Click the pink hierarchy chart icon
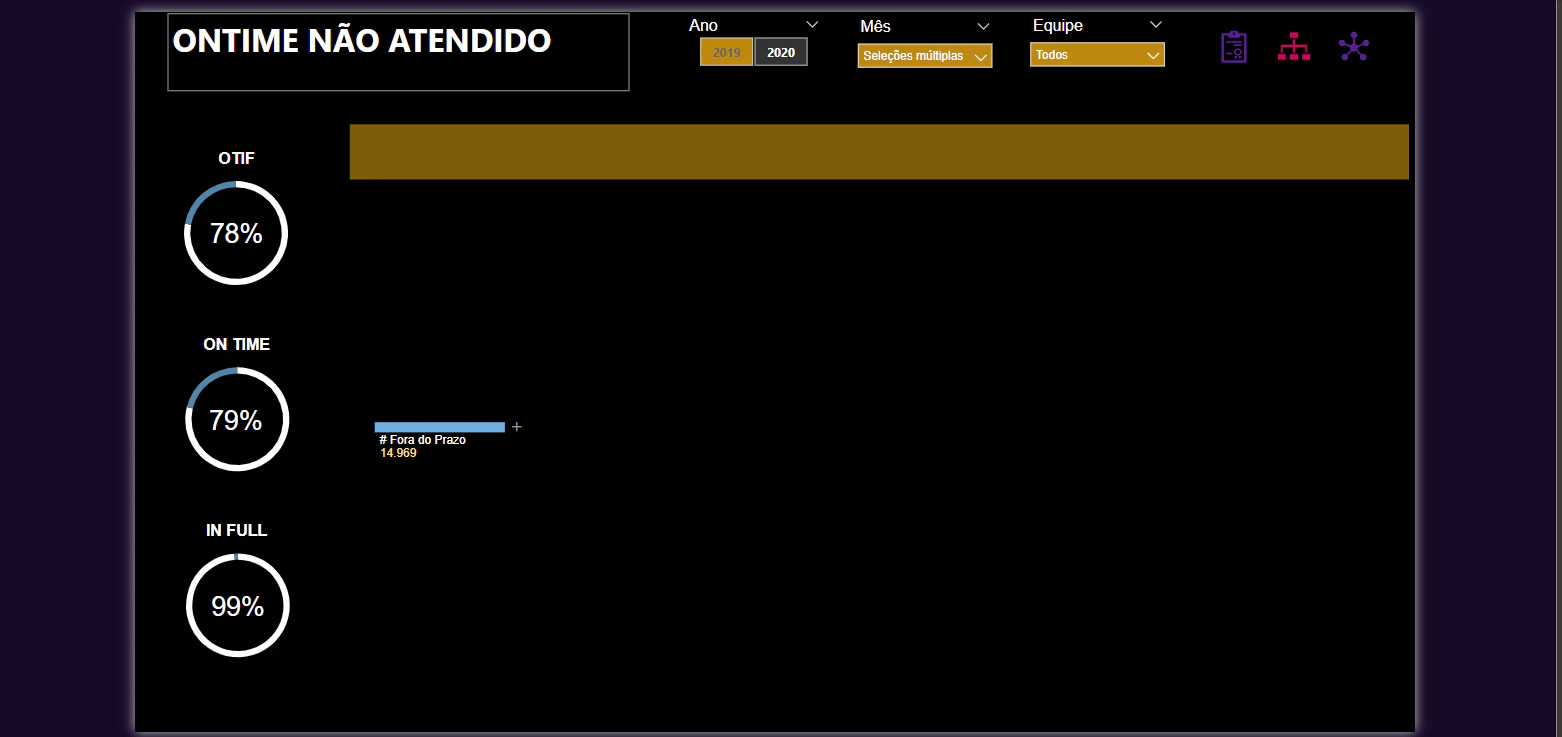Image resolution: width=1562 pixels, height=737 pixels. tap(1294, 47)
